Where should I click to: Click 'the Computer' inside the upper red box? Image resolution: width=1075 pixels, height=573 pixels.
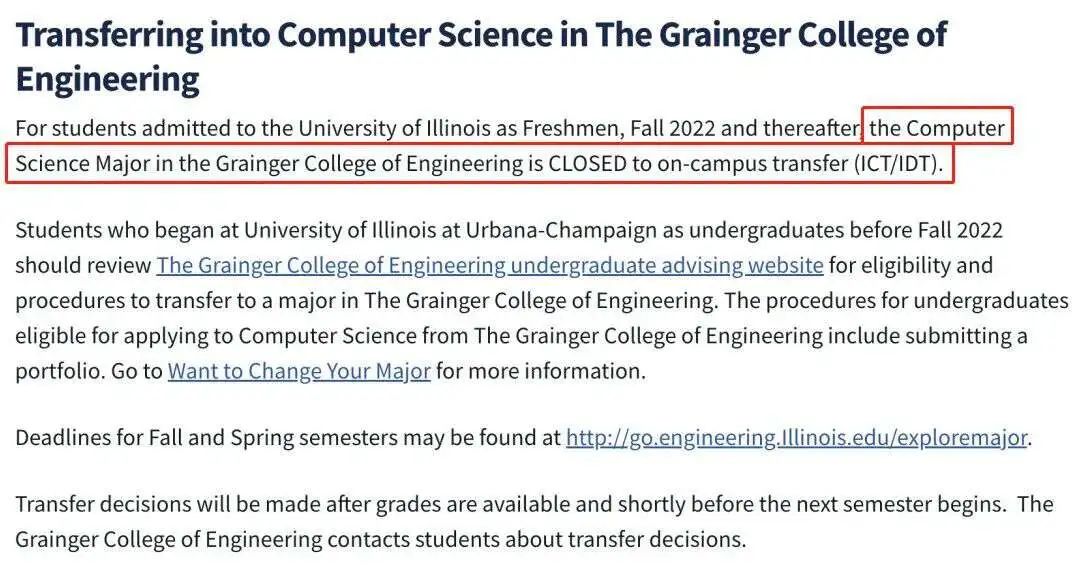(937, 128)
